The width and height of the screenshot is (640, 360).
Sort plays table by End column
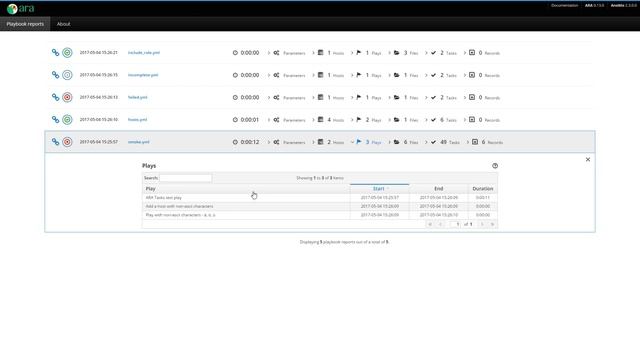coord(438,189)
